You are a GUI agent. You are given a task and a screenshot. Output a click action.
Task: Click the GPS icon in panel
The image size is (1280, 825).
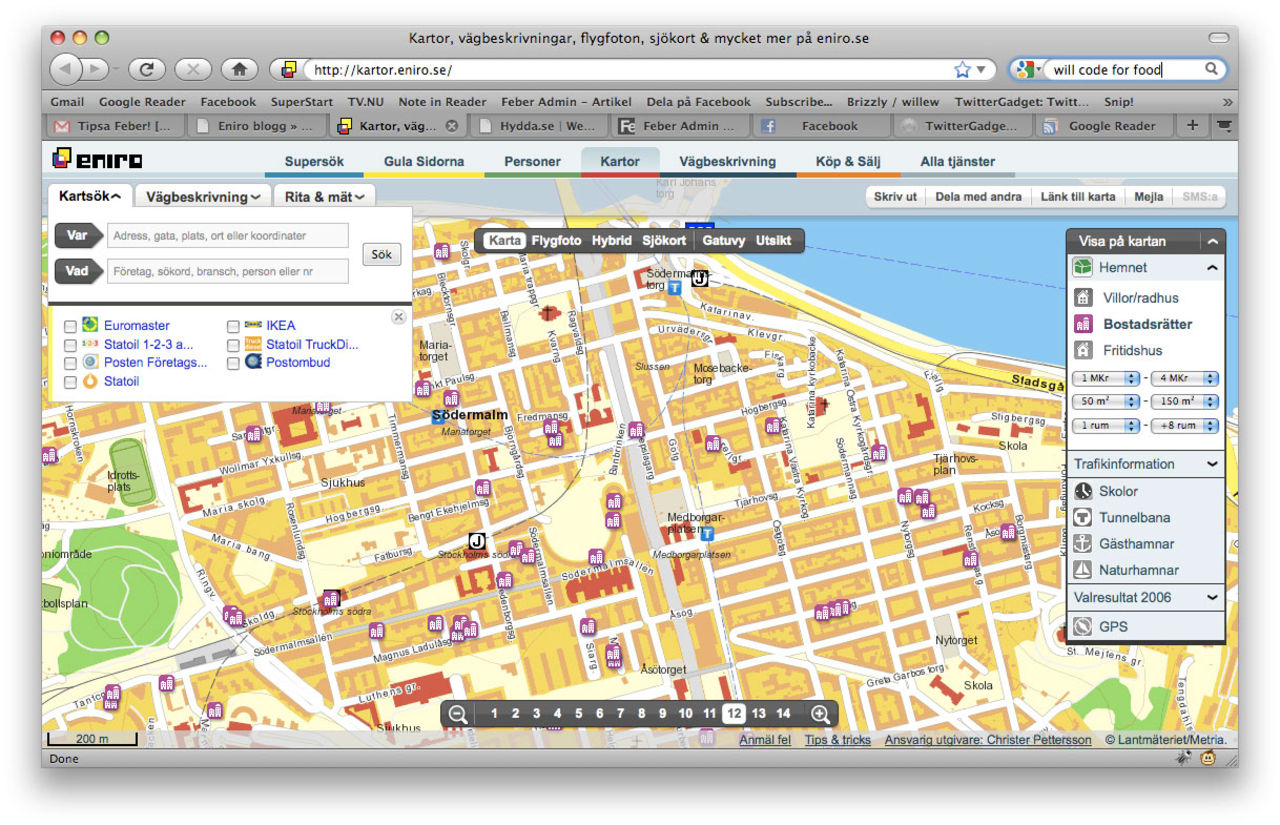pos(1082,627)
